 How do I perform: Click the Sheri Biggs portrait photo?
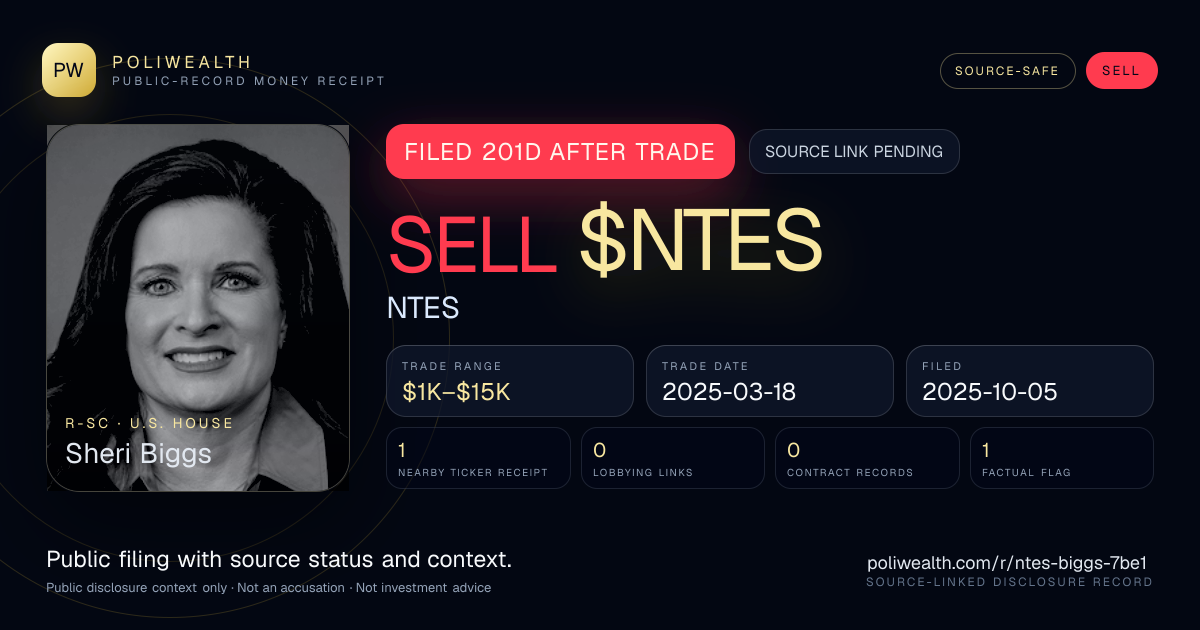pyautogui.click(x=198, y=308)
